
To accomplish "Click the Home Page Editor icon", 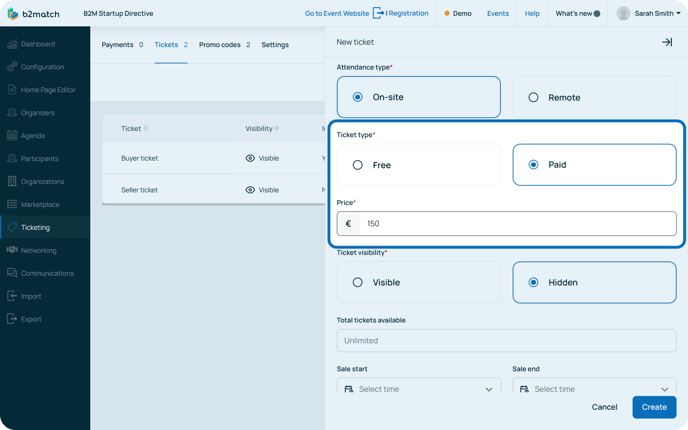I will 12,90.
